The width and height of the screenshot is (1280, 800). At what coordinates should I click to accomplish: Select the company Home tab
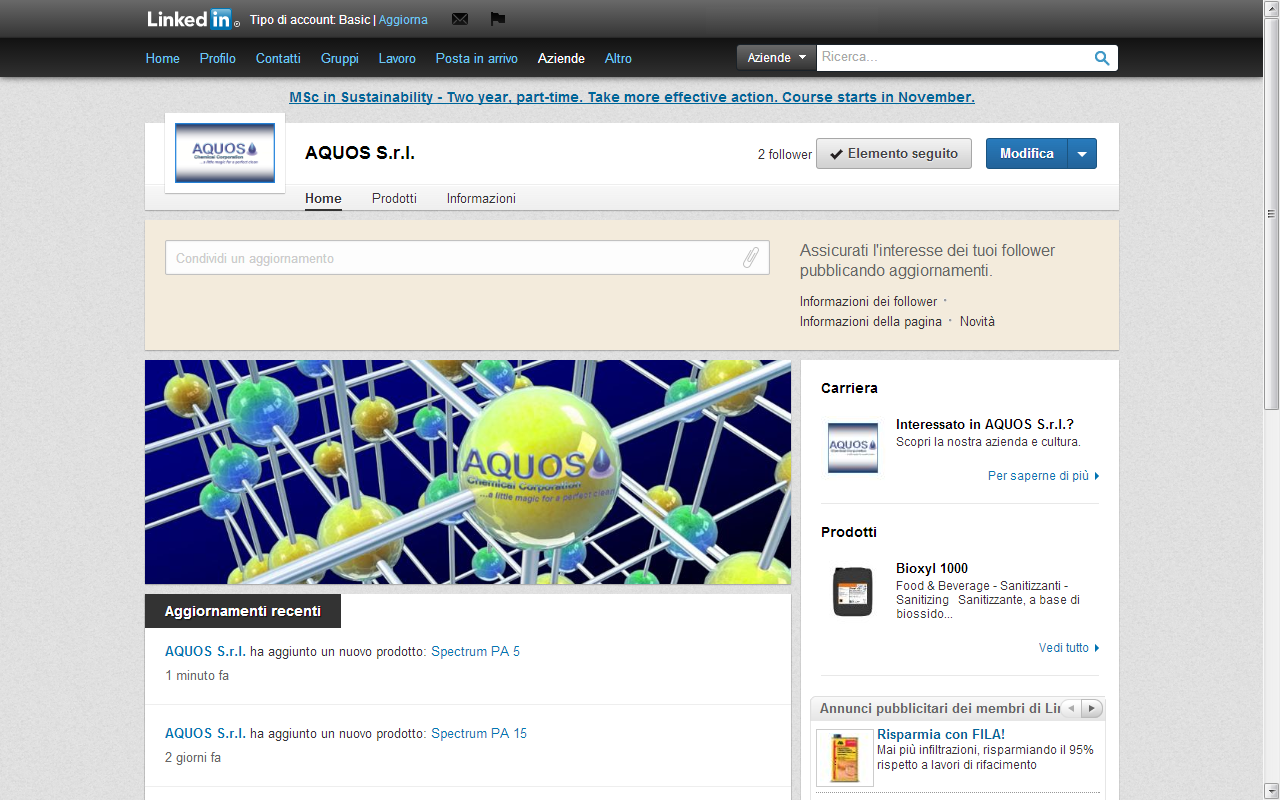[x=323, y=199]
